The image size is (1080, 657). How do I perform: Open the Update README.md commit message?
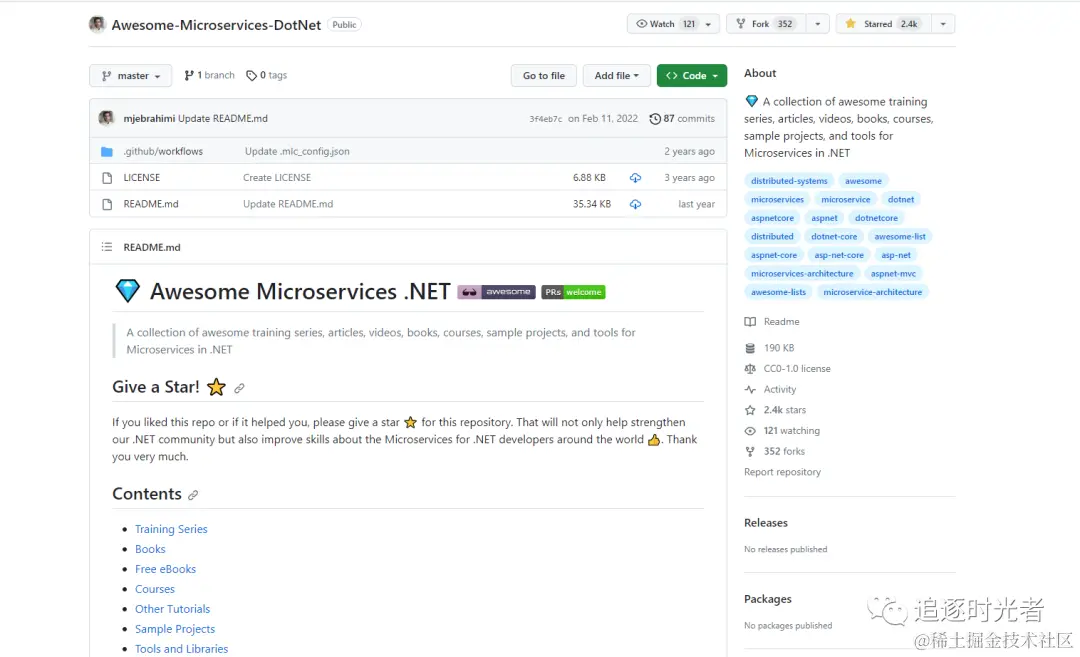222,118
